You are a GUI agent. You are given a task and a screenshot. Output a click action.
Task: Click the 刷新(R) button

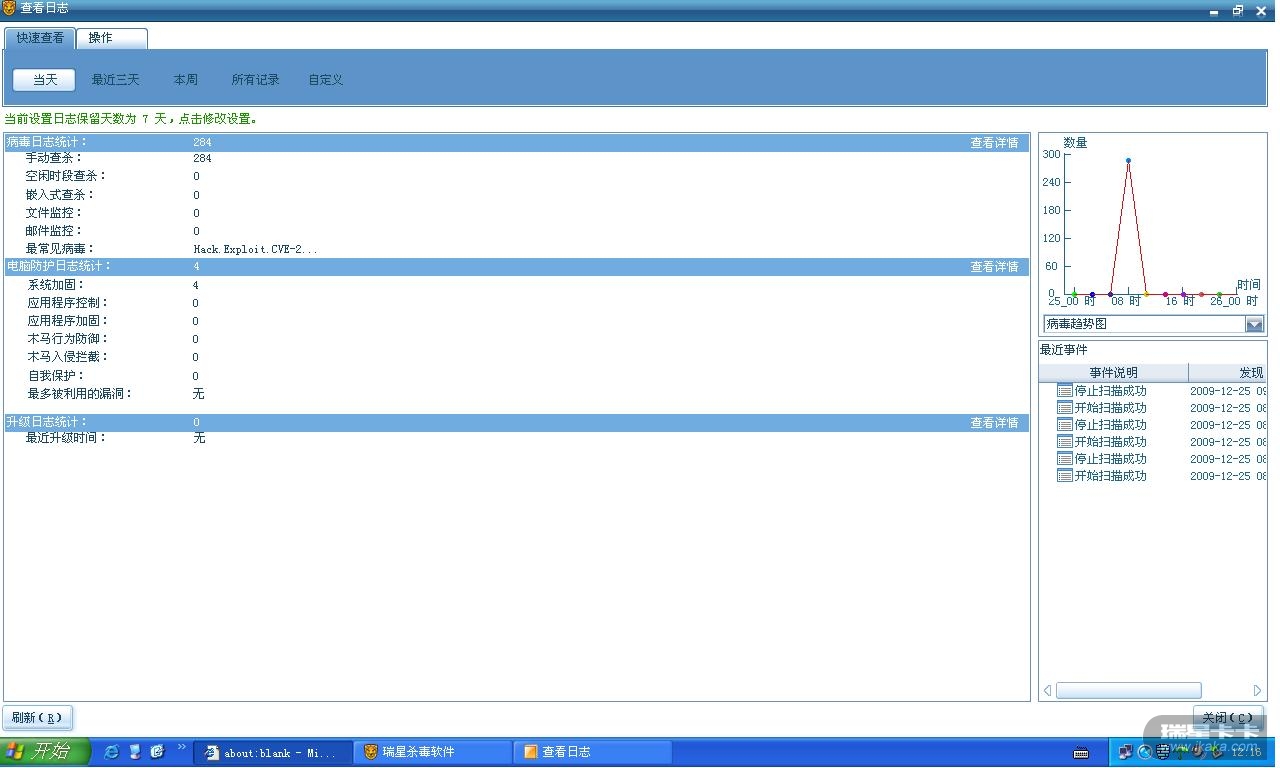click(38, 718)
